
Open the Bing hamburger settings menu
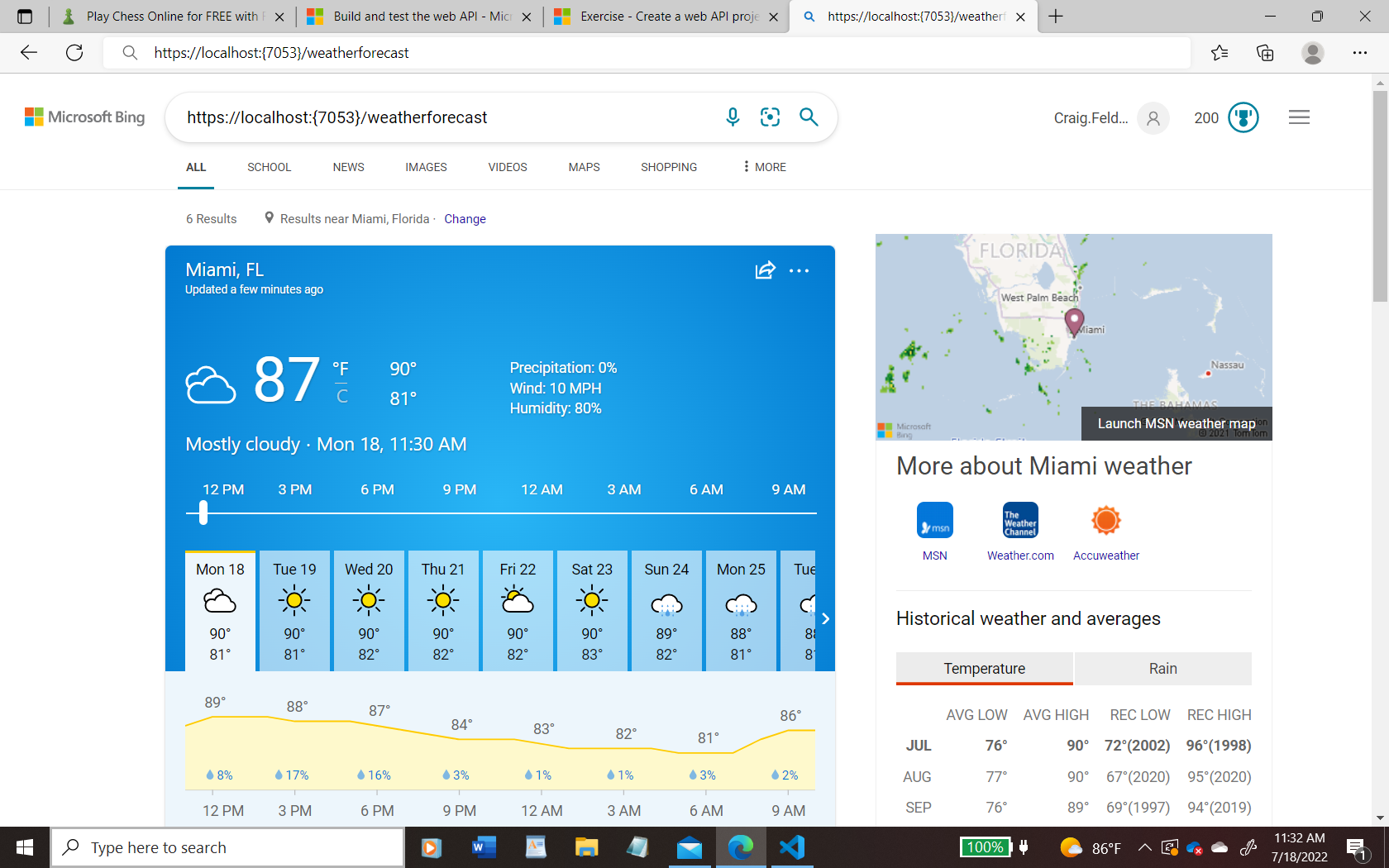pos(1299,117)
